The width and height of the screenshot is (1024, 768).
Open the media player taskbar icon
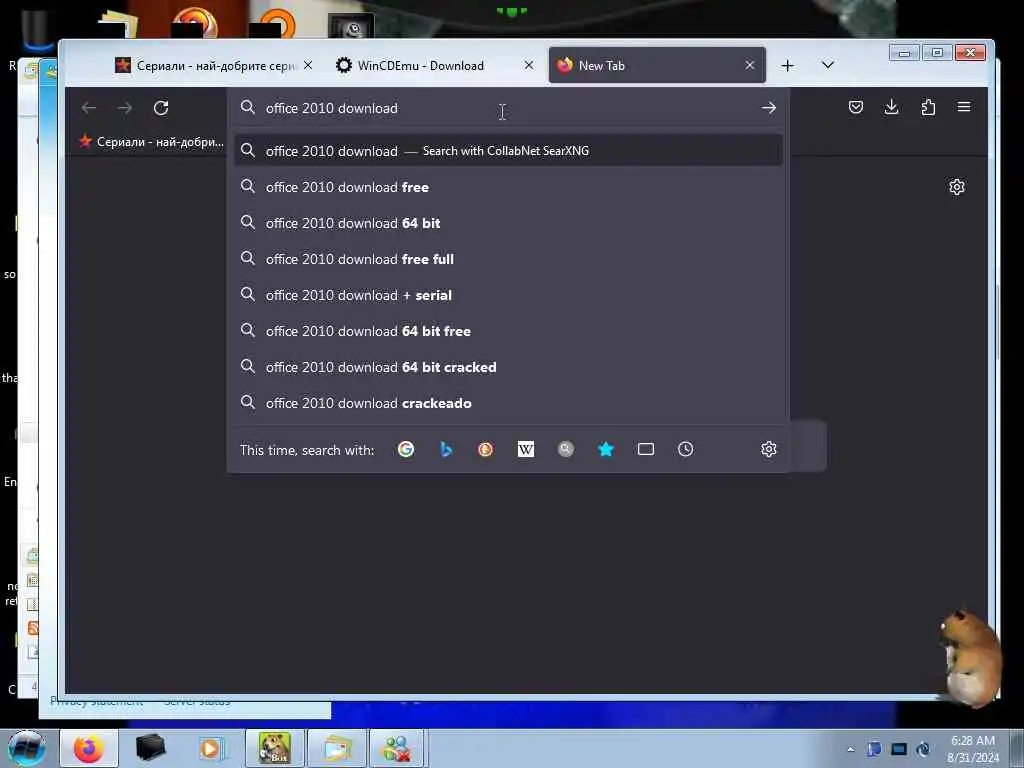pos(210,748)
